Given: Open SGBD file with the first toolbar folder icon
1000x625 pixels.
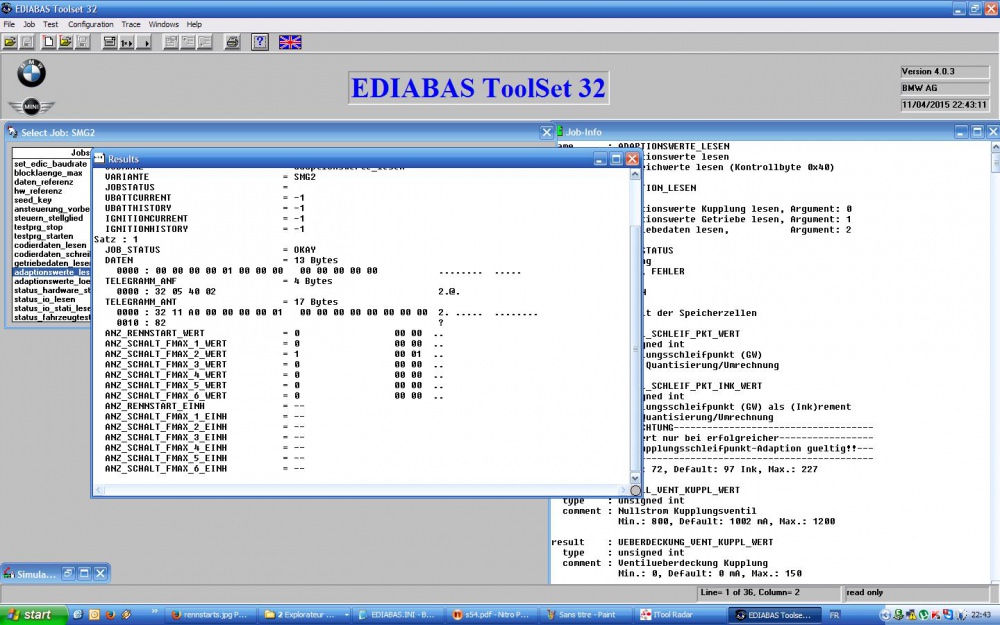Looking at the screenshot, I should coord(10,42).
